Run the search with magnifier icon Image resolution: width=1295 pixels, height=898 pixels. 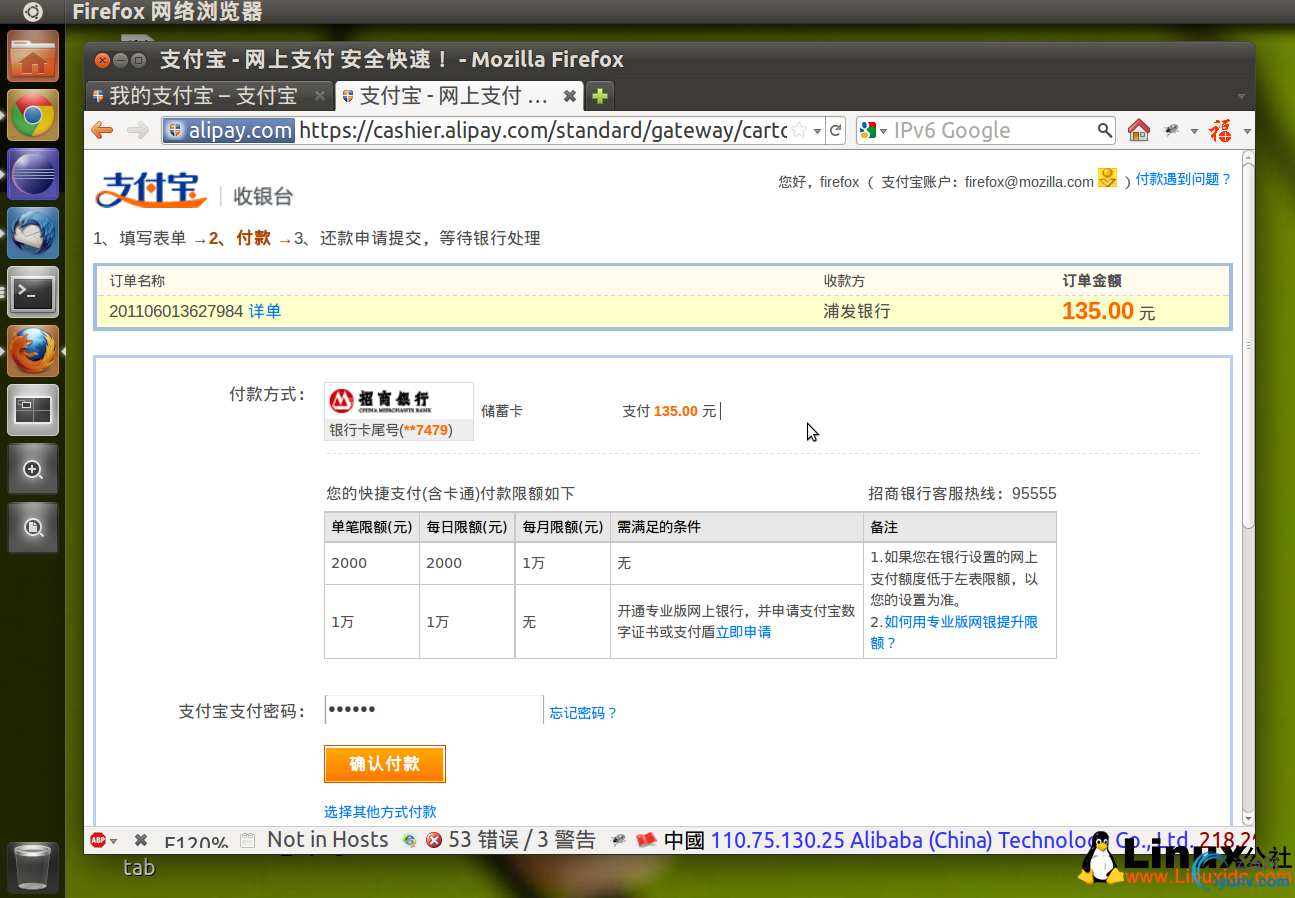1104,130
